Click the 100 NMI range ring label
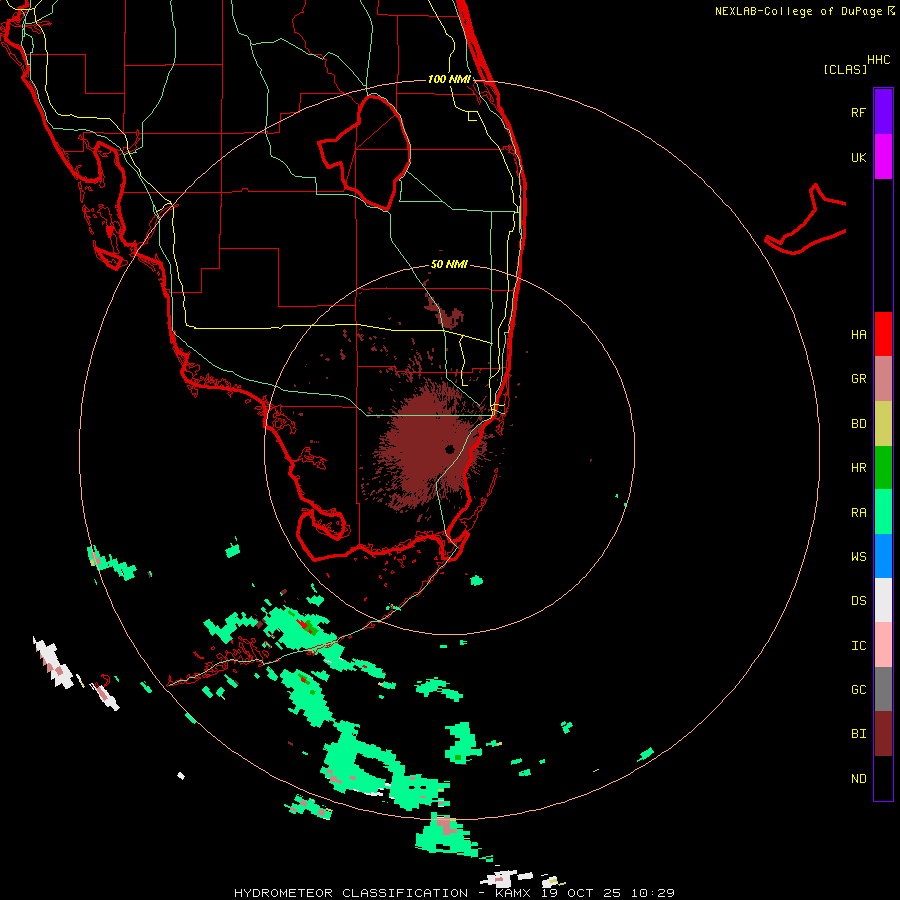900x900 pixels. coord(449,79)
